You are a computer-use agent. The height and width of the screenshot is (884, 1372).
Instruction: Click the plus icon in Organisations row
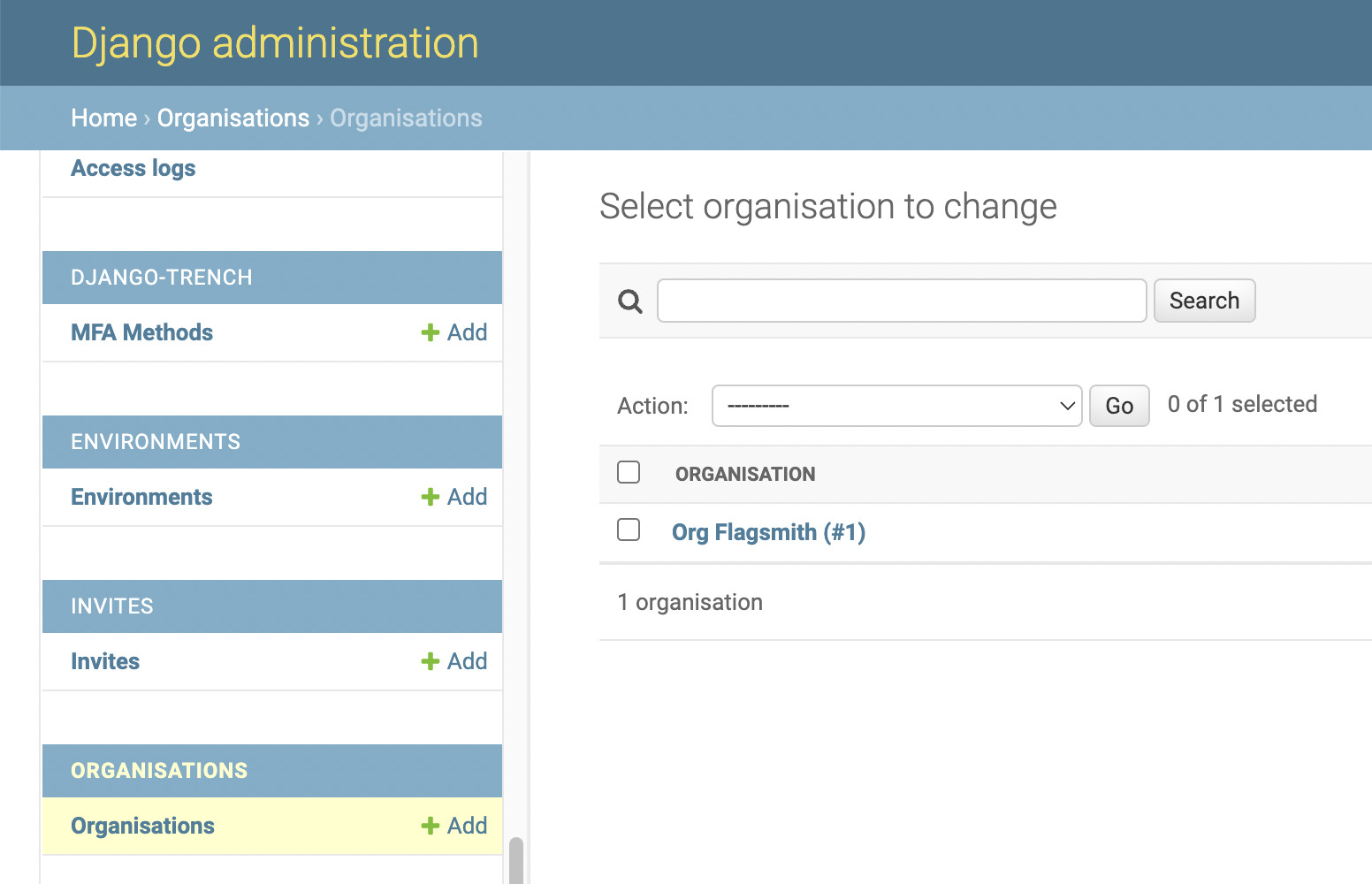[x=431, y=826]
